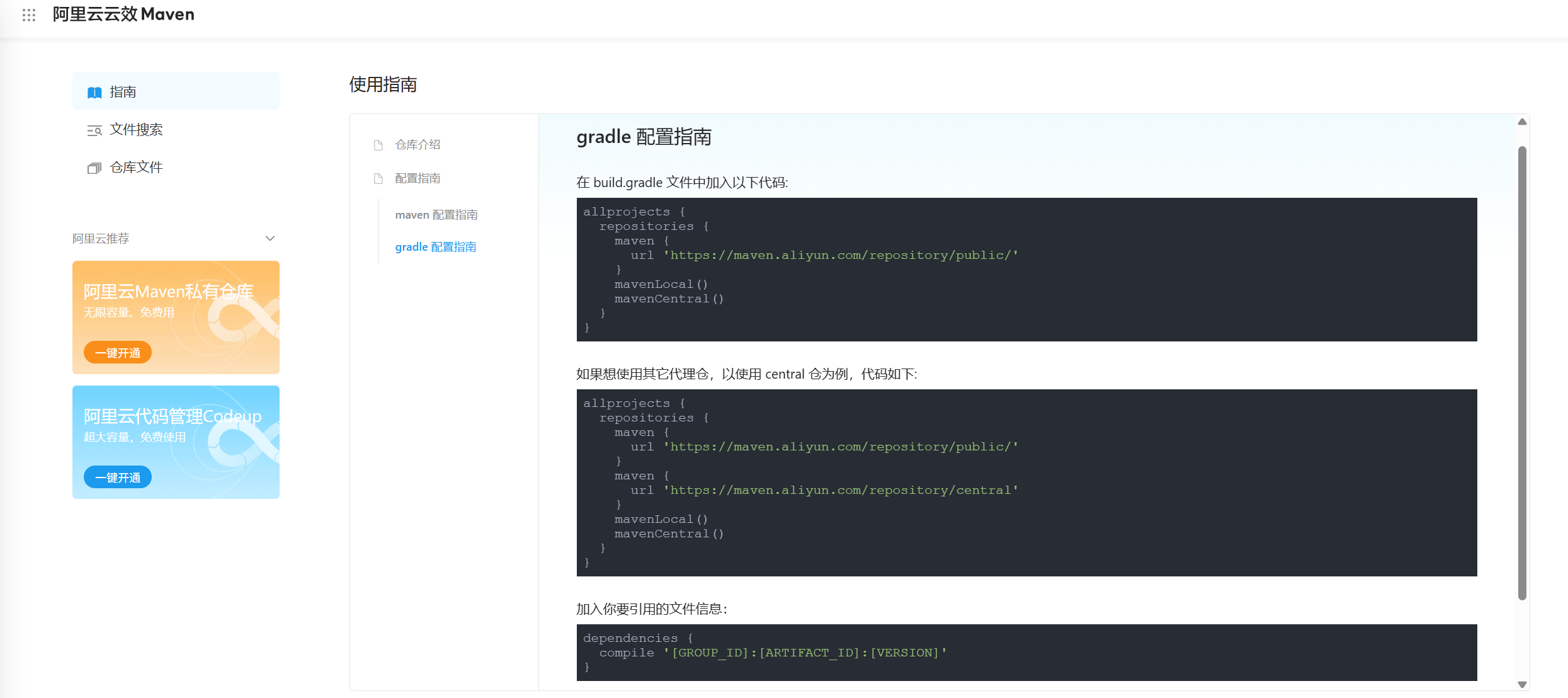Click mavenCentral() in the first code block
Image resolution: width=1568 pixels, height=698 pixels.
[669, 299]
